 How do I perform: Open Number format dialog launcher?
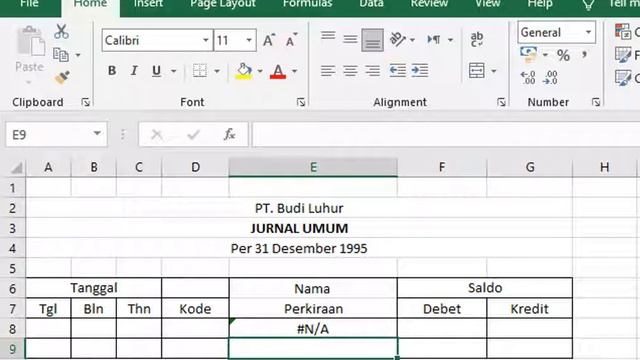coord(596,102)
